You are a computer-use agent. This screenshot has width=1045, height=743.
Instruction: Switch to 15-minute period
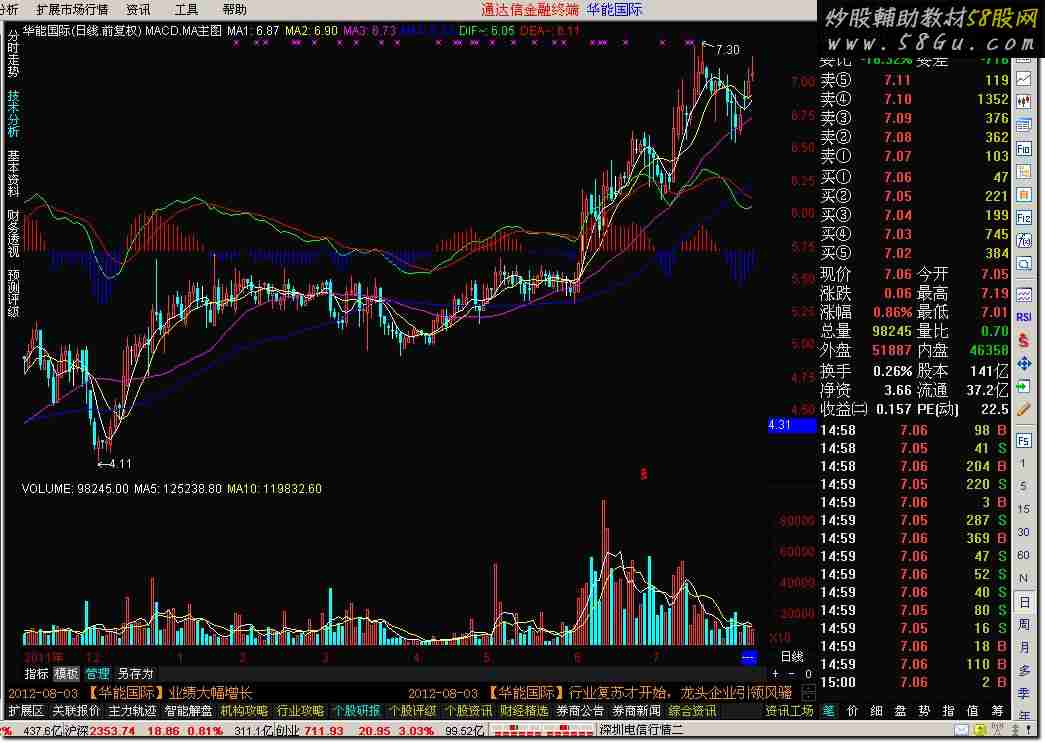pyautogui.click(x=1023, y=509)
